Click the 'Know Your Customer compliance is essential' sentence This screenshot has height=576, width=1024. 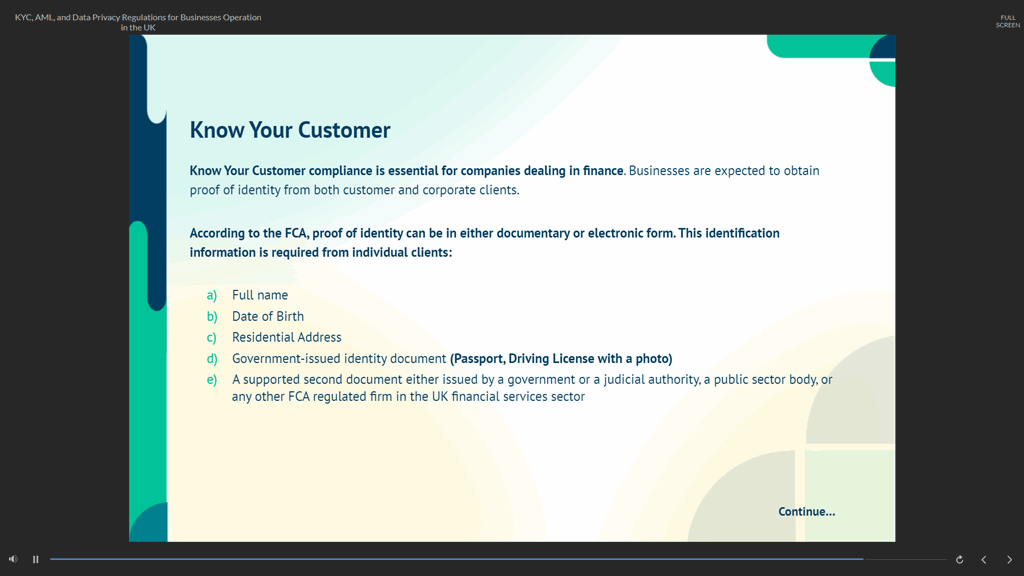pyautogui.click(x=406, y=170)
